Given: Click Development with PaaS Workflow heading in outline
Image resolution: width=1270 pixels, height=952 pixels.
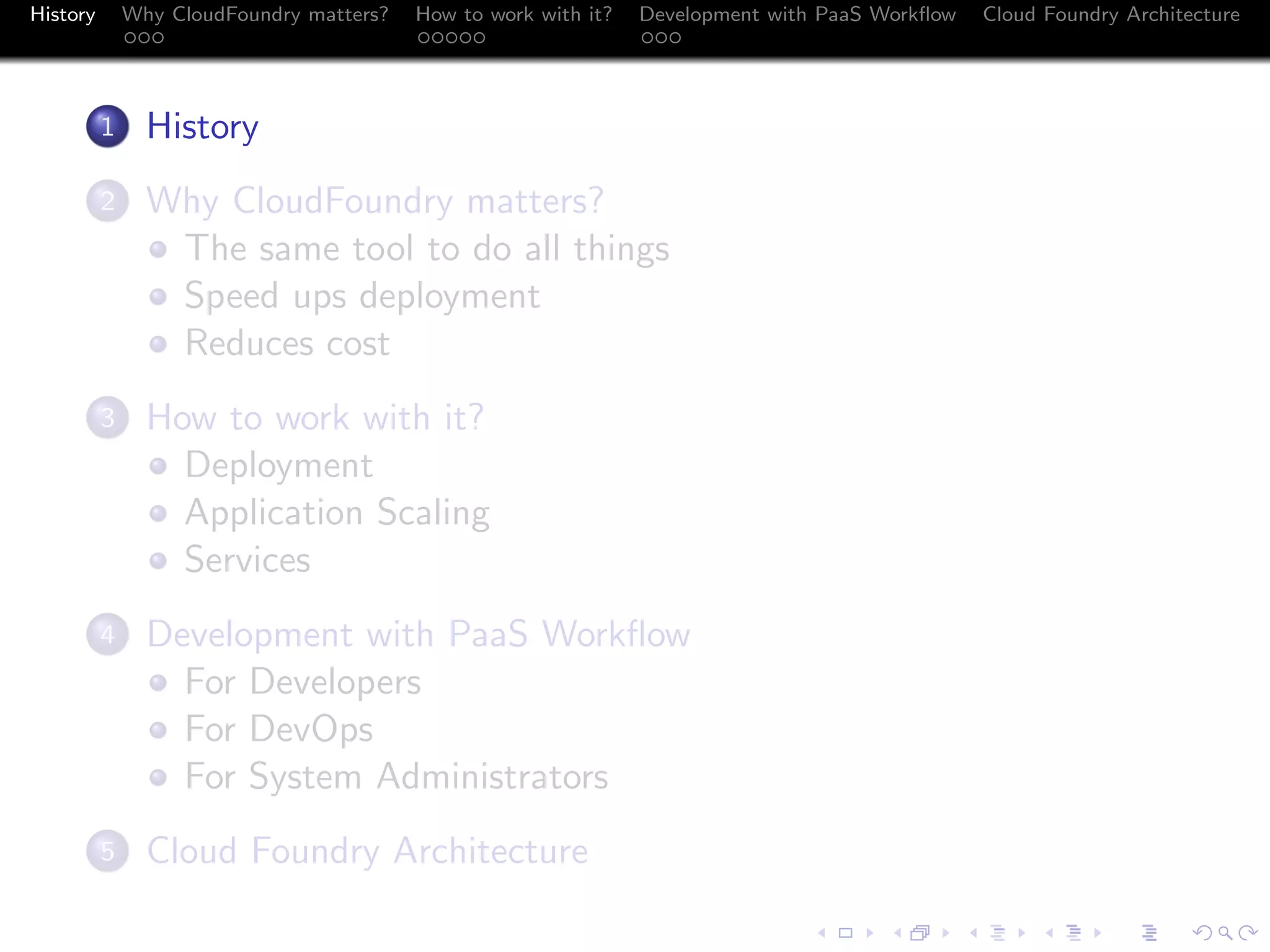Looking at the screenshot, I should [x=419, y=634].
